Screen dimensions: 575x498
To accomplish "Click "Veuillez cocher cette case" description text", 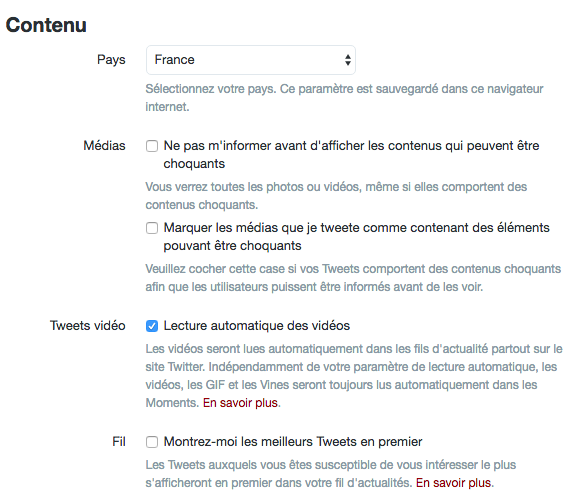I will click(353, 278).
